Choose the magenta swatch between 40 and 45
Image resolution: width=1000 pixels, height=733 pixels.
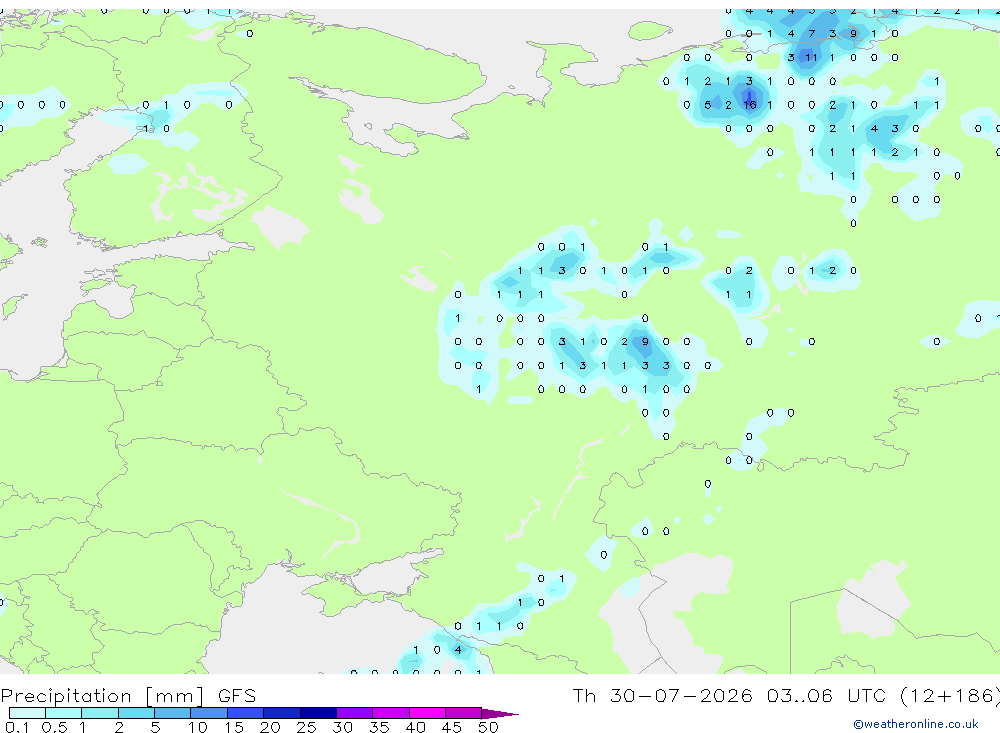[x=427, y=713]
